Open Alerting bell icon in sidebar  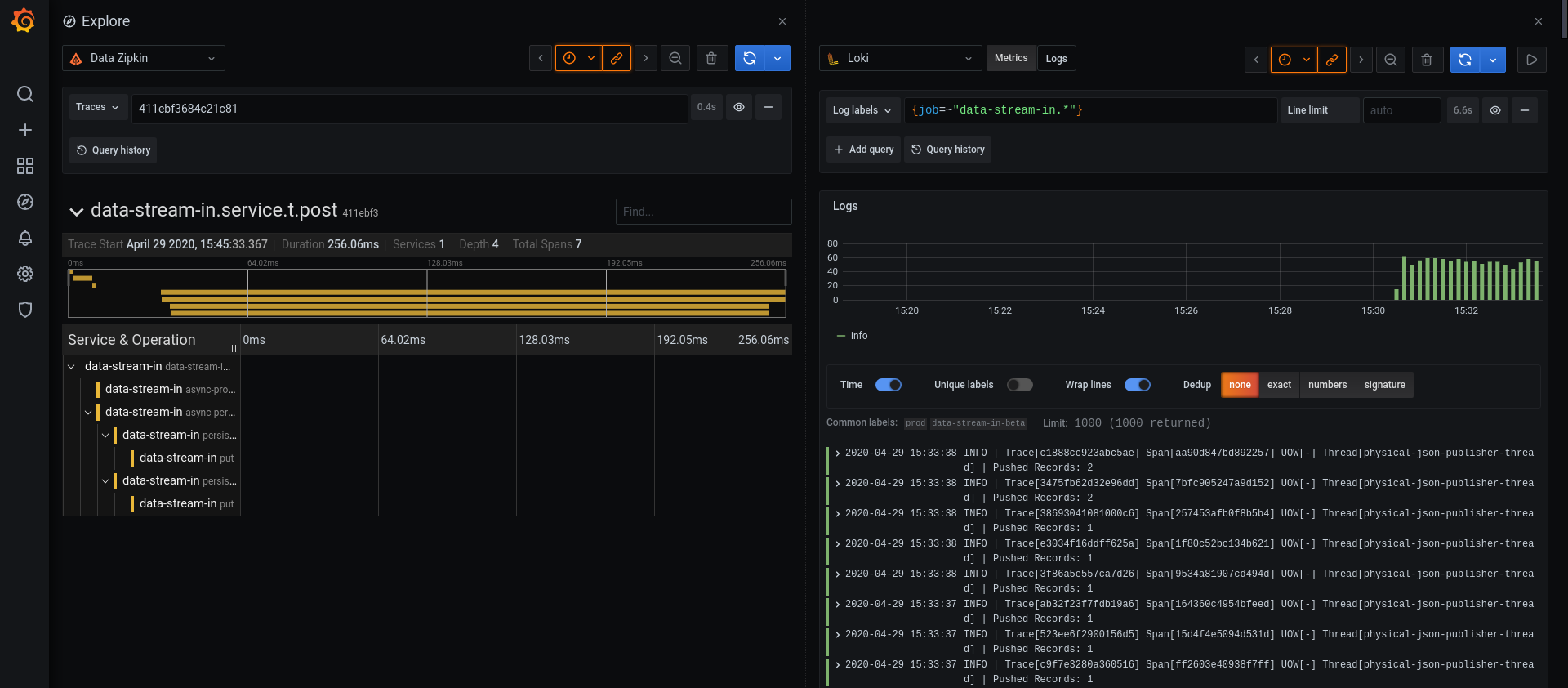coord(25,238)
